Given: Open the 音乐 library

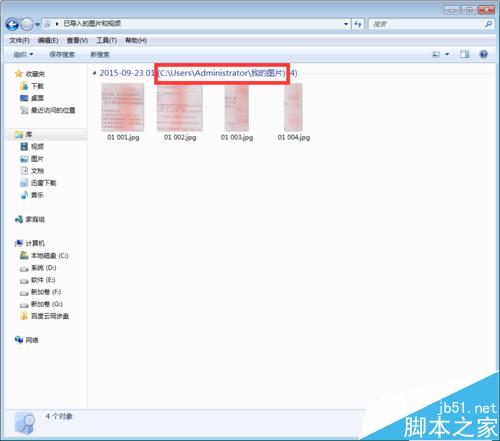Looking at the screenshot, I should point(37,195).
